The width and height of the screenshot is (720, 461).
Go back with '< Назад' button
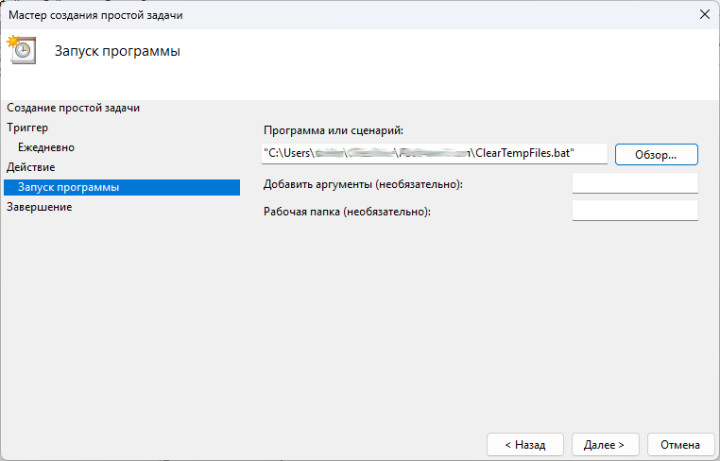(x=525, y=443)
